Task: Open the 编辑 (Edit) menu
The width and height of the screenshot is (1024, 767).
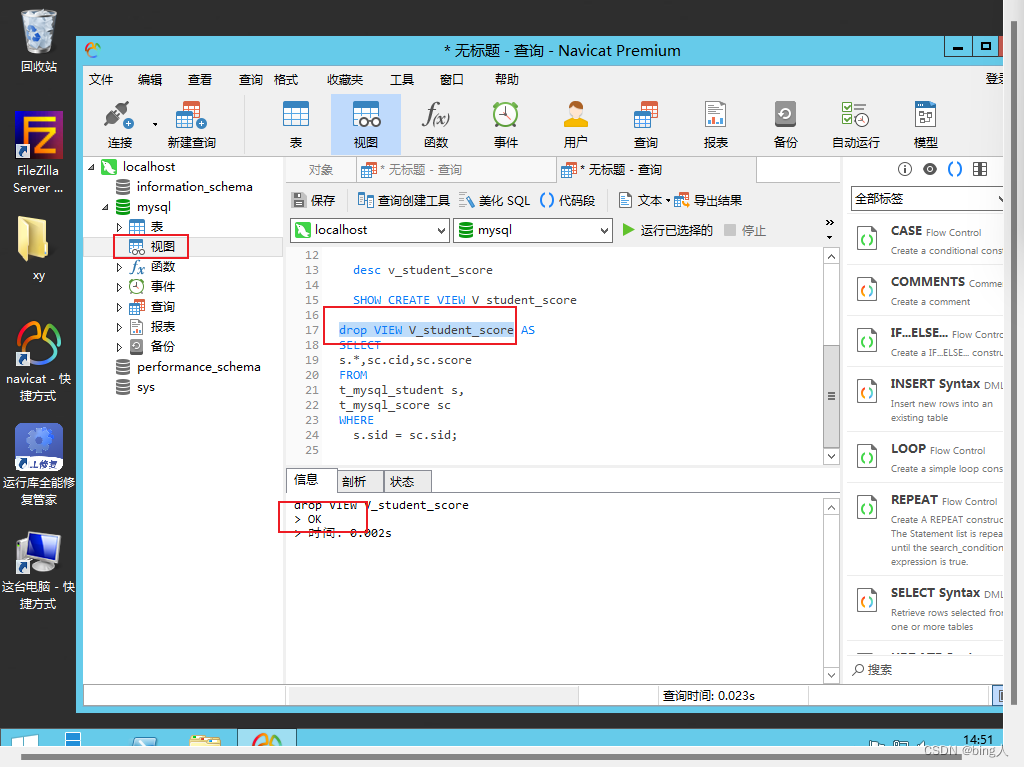Action: click(x=150, y=79)
